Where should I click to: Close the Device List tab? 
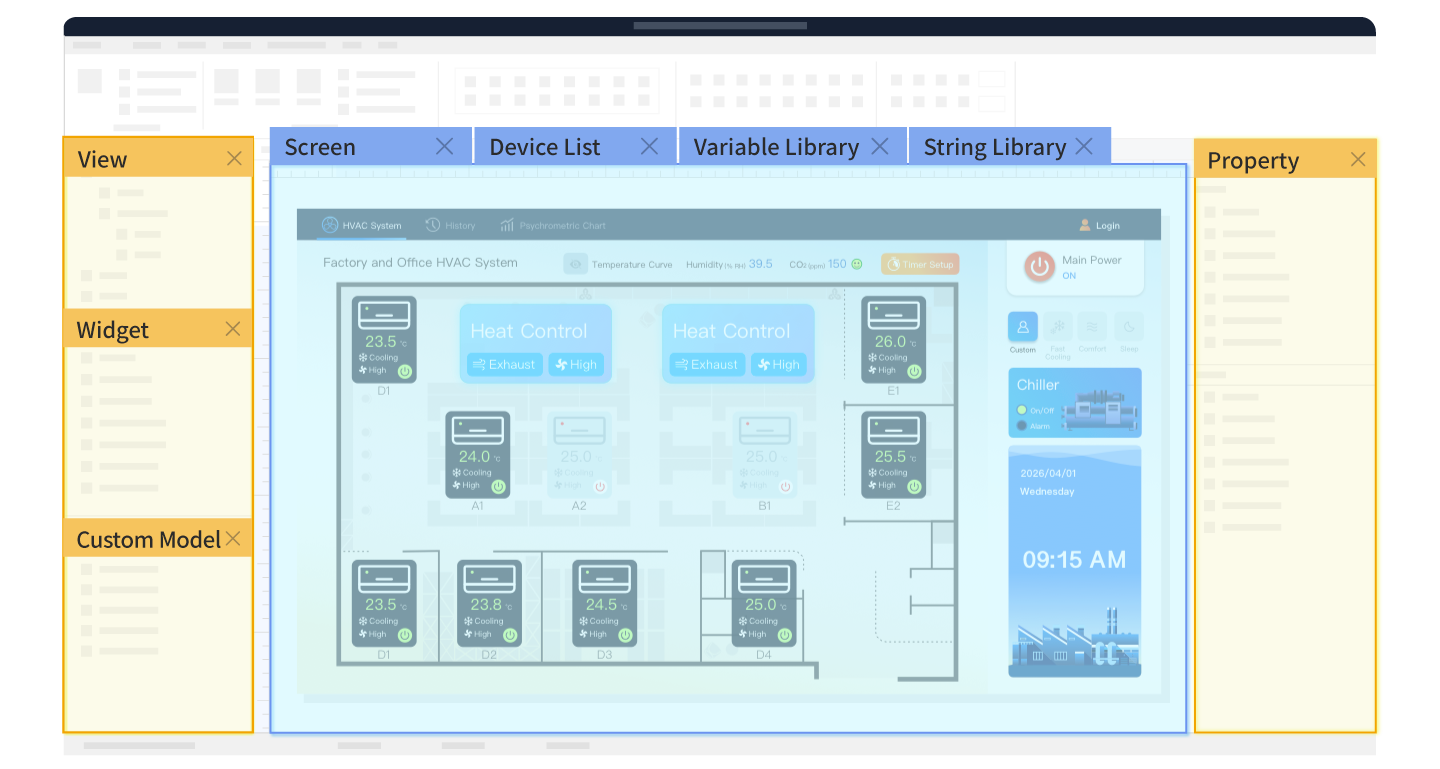tap(649, 146)
